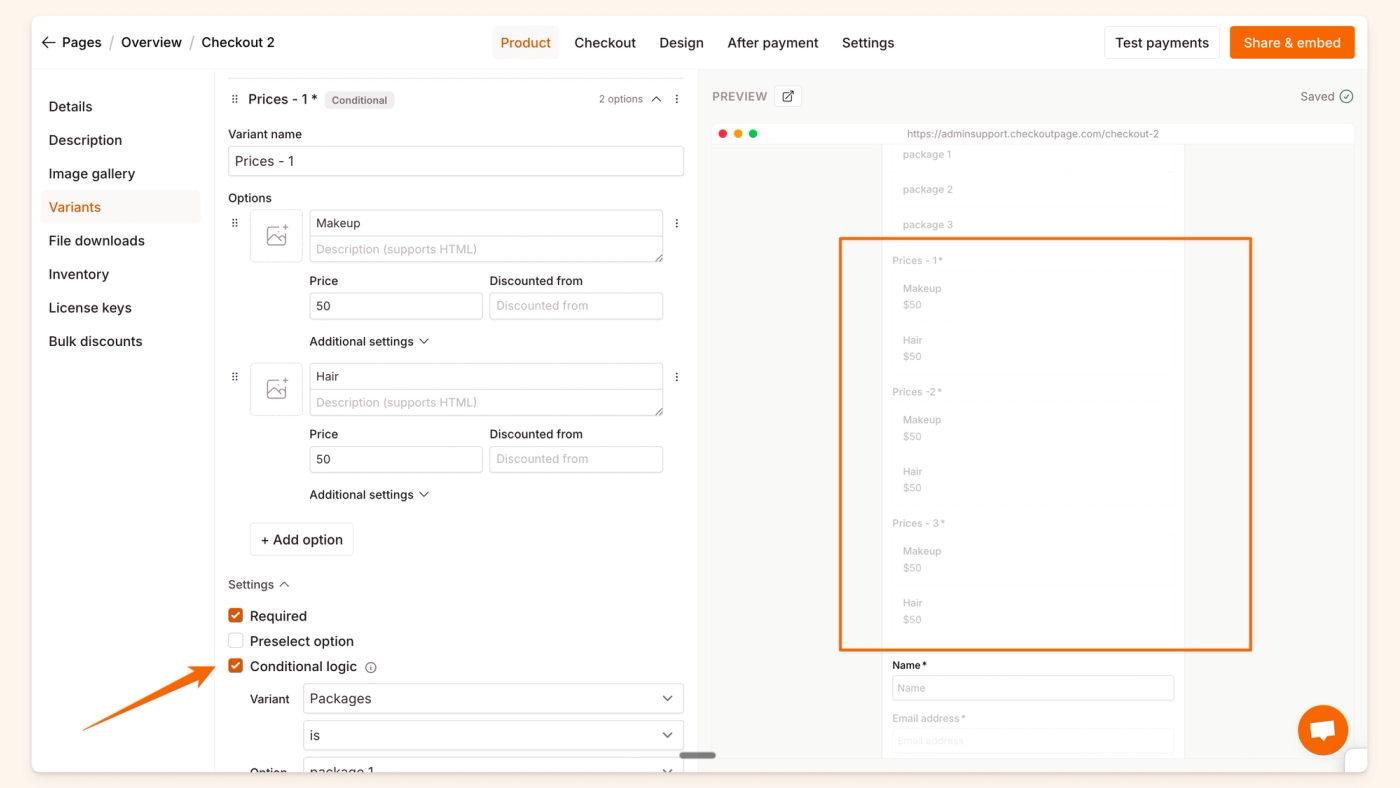
Task: Click the Makeup option name field
Action: pyautogui.click(x=486, y=223)
